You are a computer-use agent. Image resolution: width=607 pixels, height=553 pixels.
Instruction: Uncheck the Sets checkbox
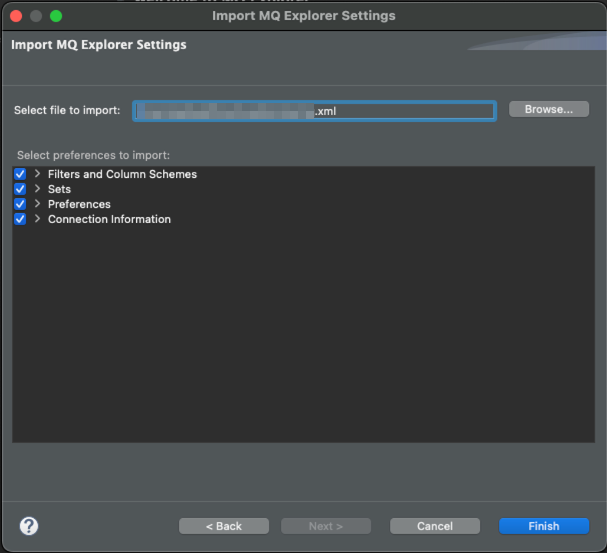[20, 189]
